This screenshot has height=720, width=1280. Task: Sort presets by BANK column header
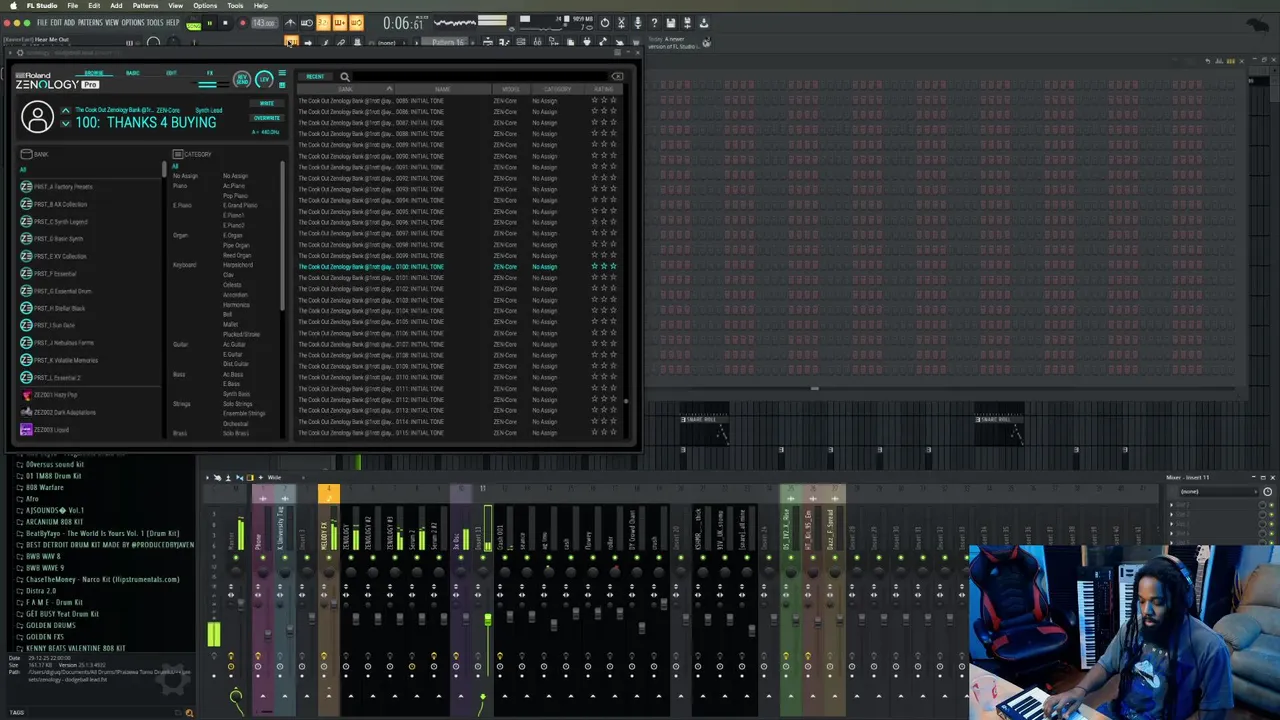(x=346, y=89)
